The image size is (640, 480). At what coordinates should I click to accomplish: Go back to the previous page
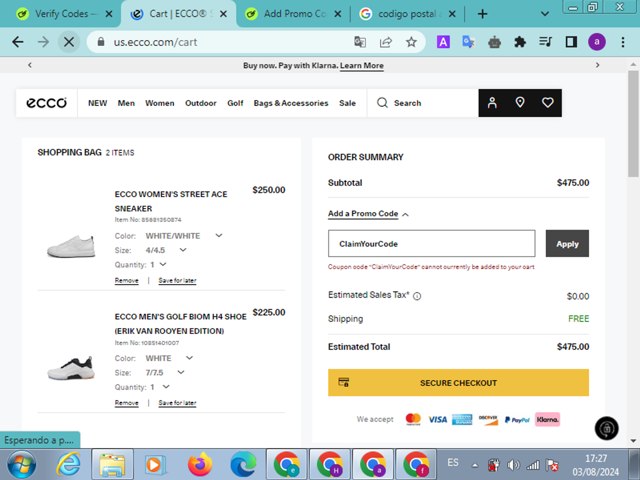point(18,42)
